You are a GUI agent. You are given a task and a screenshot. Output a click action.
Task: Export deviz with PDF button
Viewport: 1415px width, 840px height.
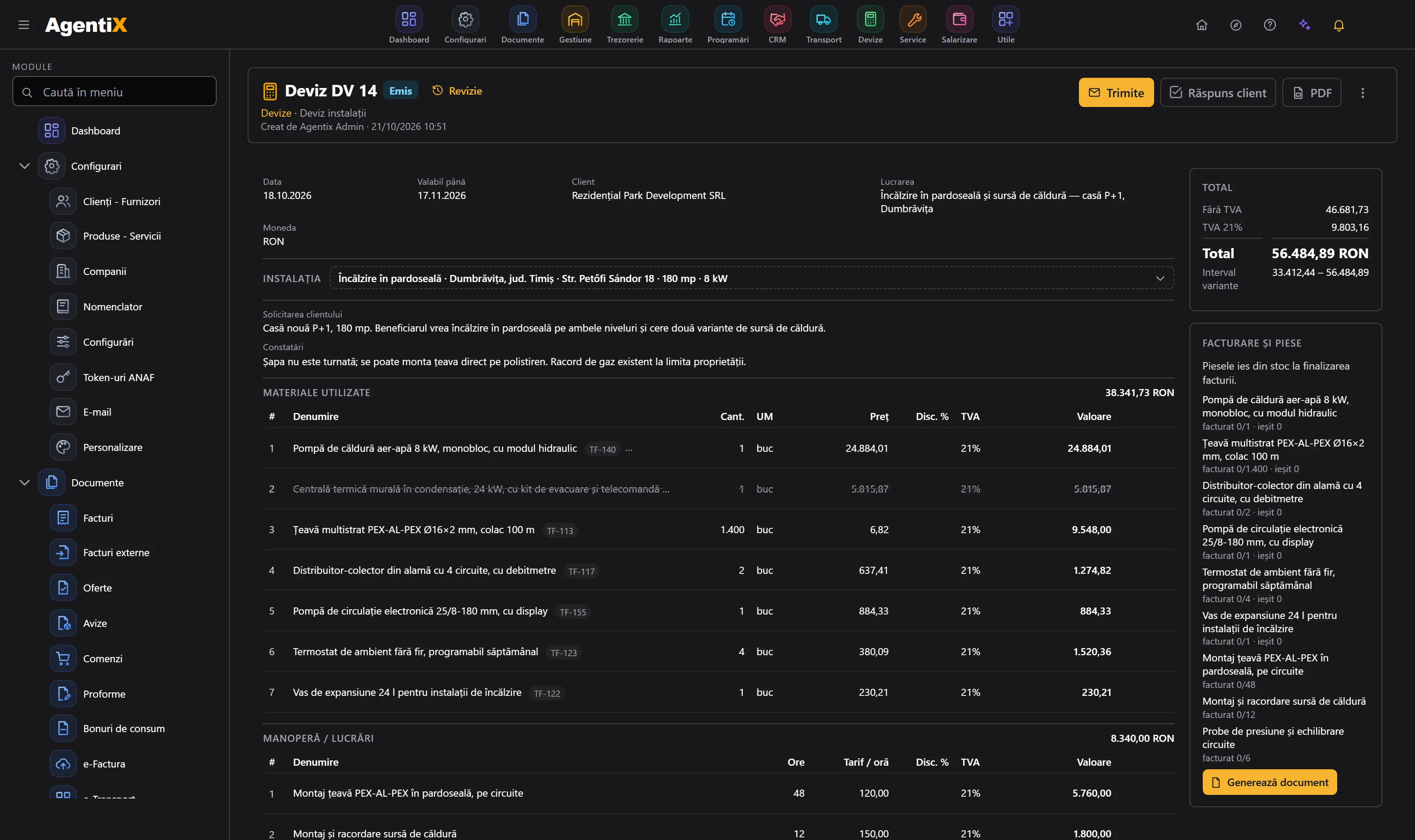tap(1312, 93)
